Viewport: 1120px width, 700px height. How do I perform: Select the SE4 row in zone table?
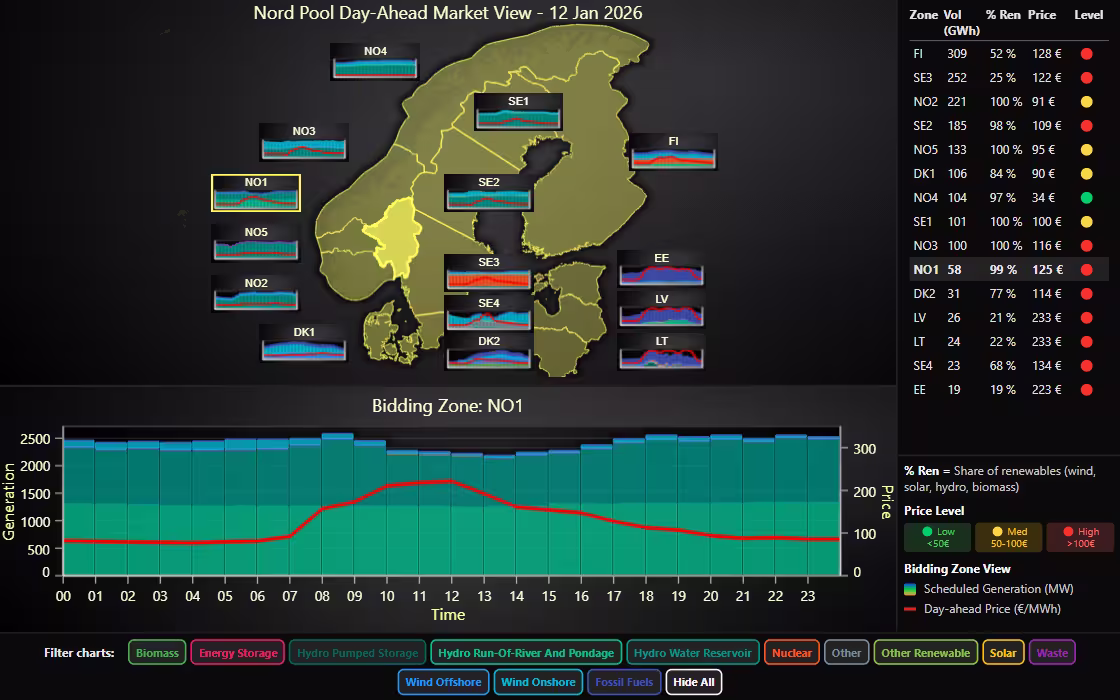pyautogui.click(x=1008, y=366)
